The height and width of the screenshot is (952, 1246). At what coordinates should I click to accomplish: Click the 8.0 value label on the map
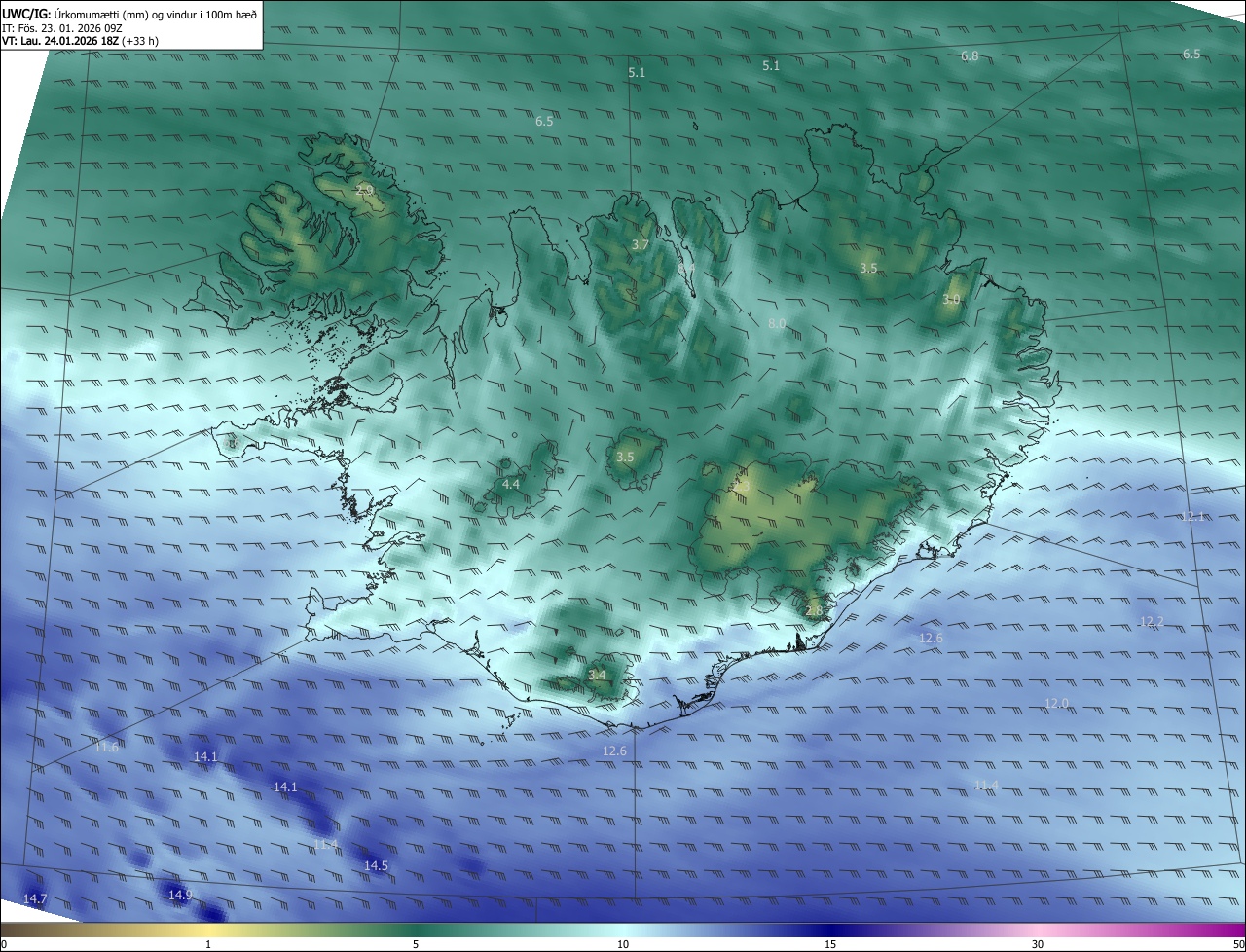pos(777,323)
